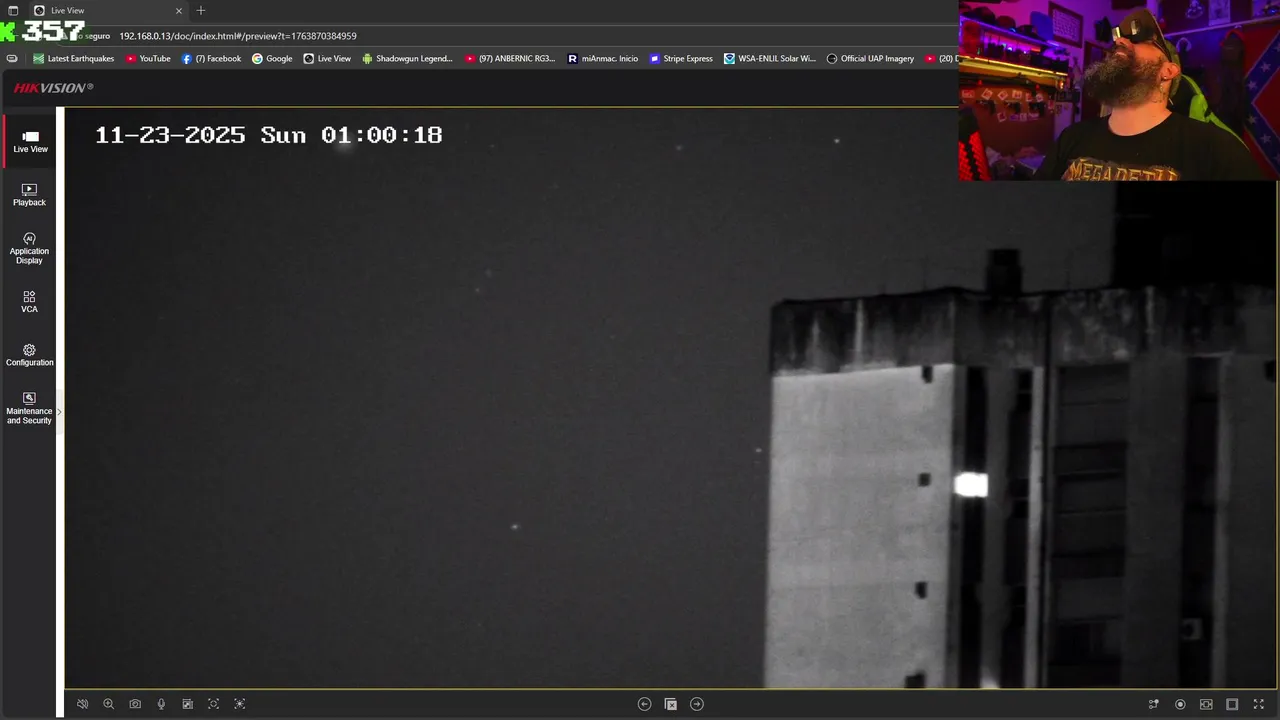
Task: Open the Playback section
Action: tap(30, 195)
